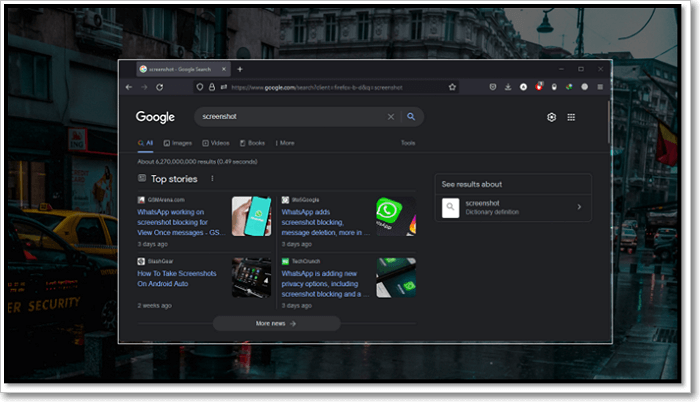Select the All search tab
700x402 pixels.
146,143
